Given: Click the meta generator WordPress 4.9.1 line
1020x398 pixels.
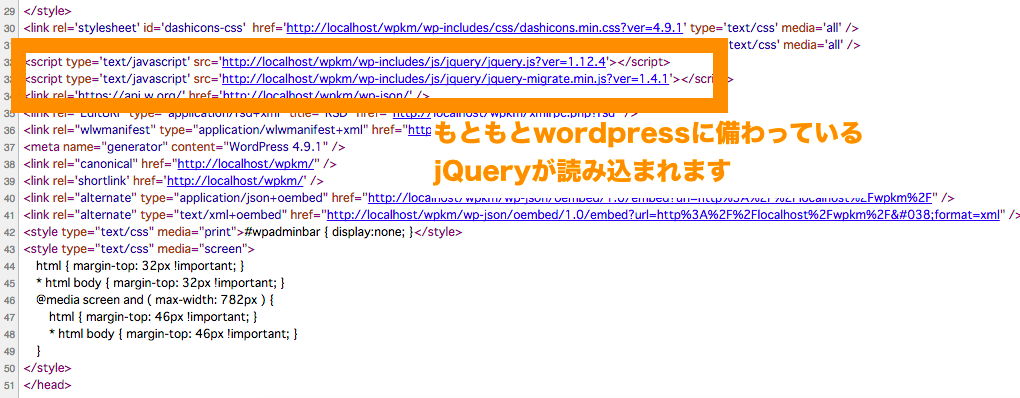Looking at the screenshot, I should pos(184,147).
